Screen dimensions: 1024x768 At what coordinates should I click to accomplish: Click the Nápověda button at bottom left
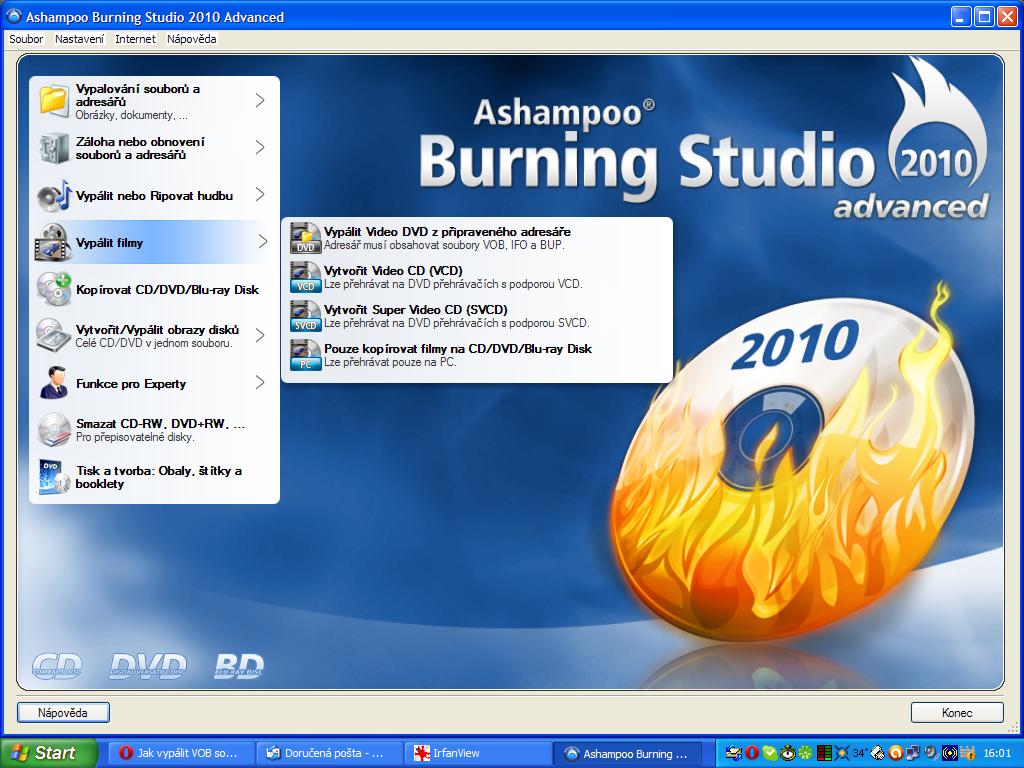click(x=63, y=712)
